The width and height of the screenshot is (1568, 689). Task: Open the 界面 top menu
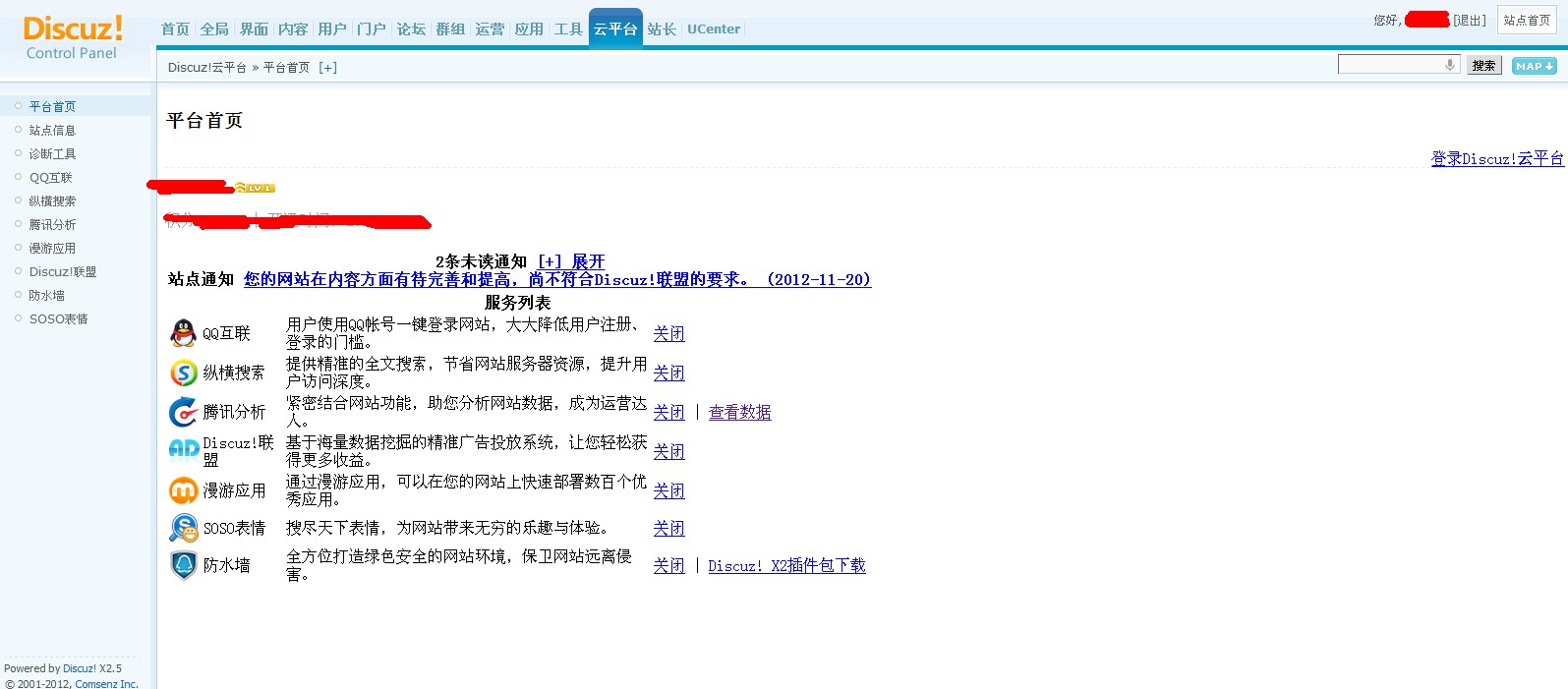pos(255,29)
